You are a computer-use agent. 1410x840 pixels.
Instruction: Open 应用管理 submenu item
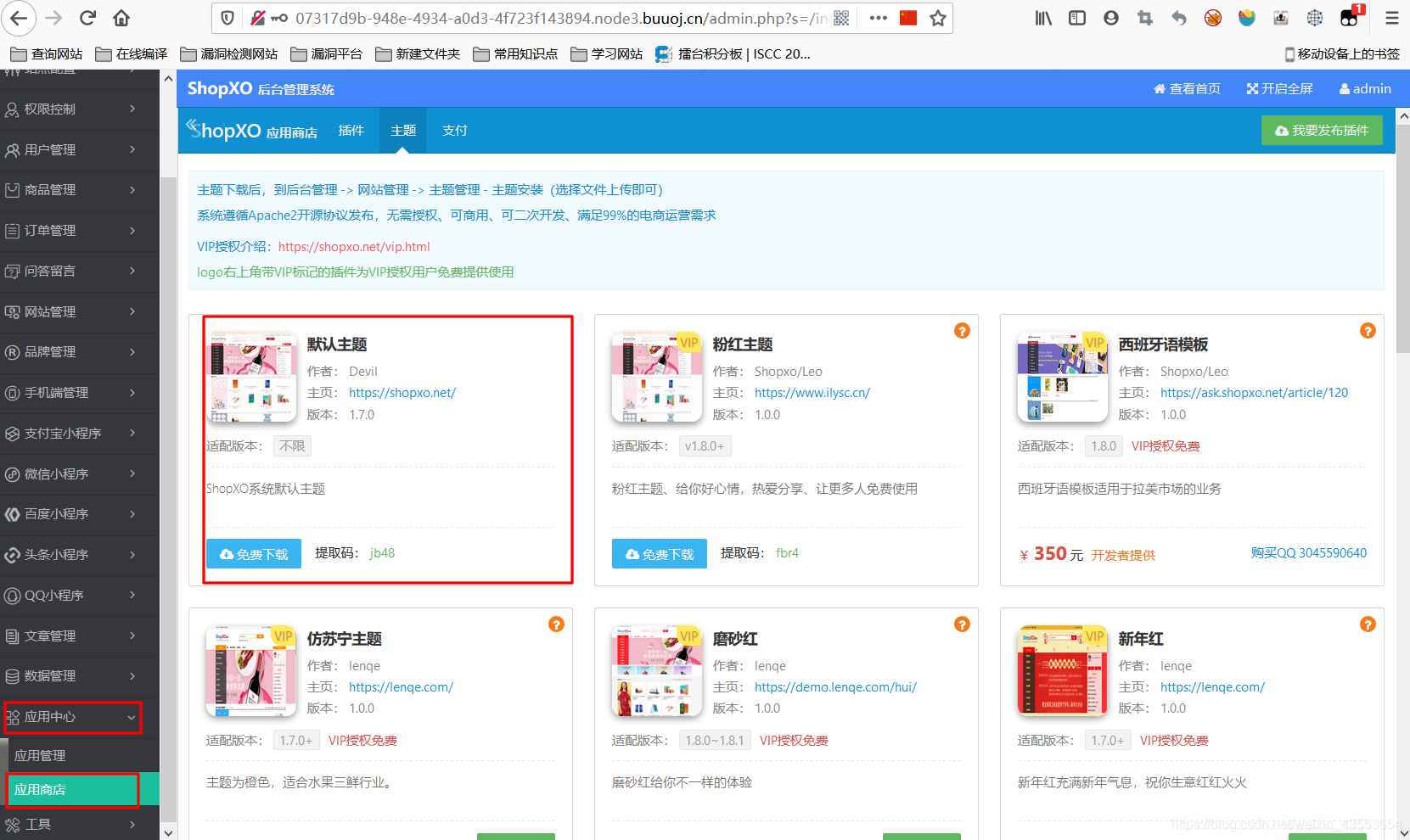coord(80,755)
